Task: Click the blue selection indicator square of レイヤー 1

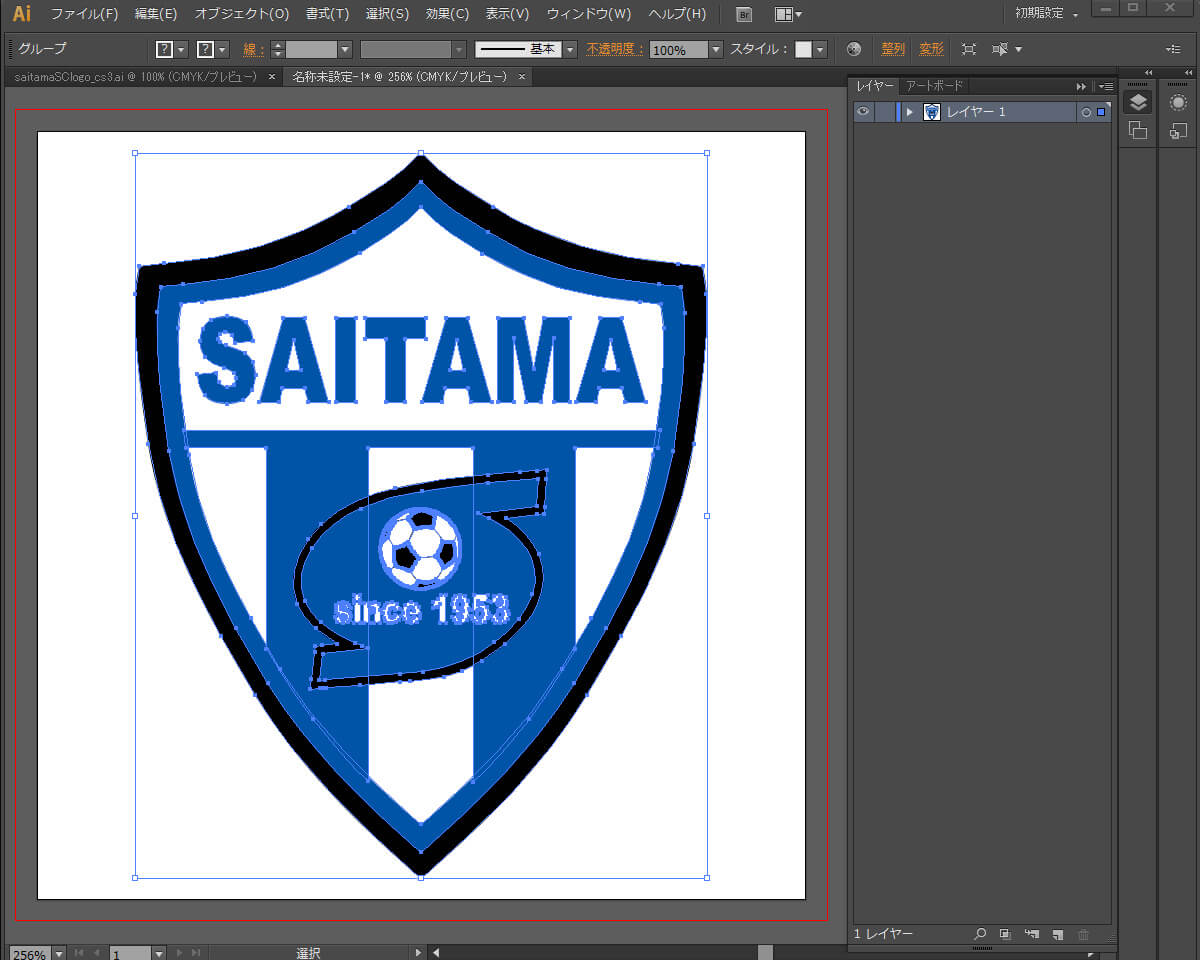Action: coord(1101,112)
